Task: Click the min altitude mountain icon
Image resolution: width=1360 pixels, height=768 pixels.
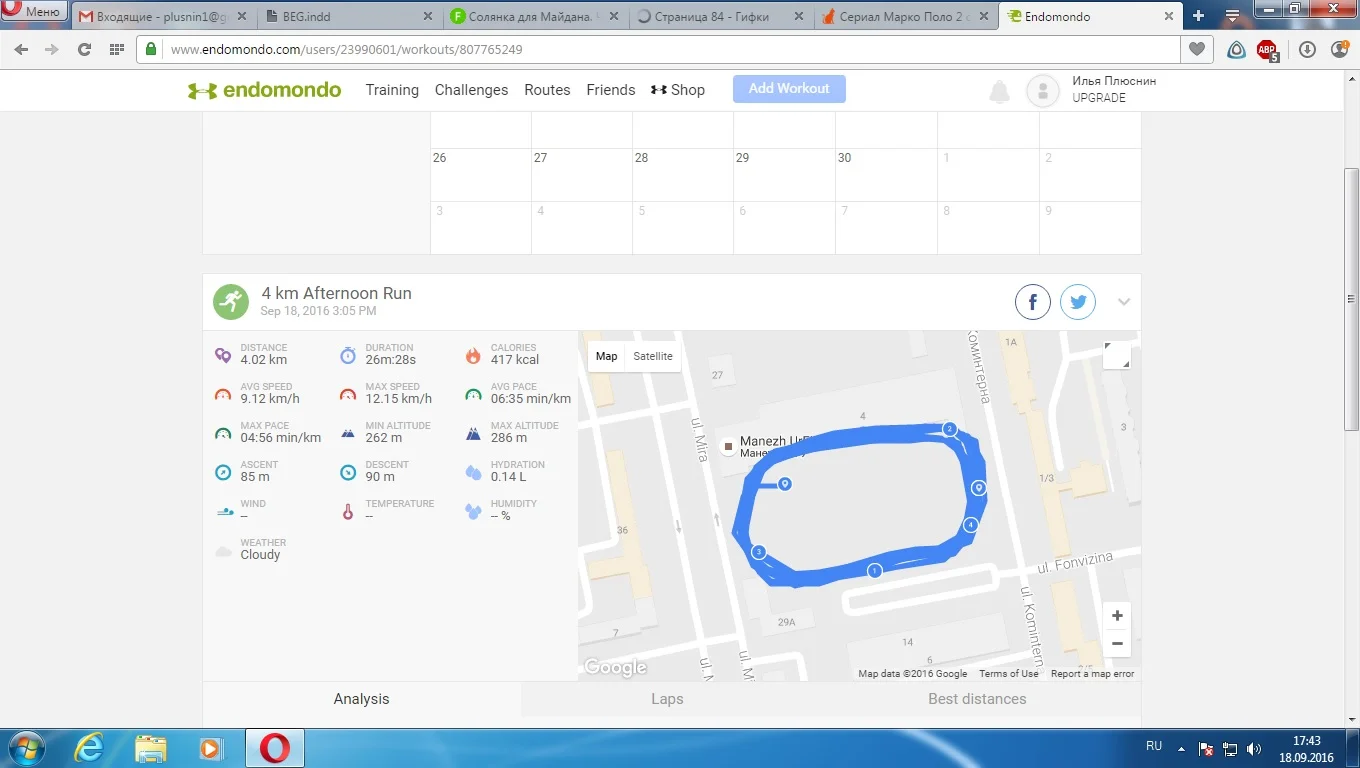Action: coord(348,433)
